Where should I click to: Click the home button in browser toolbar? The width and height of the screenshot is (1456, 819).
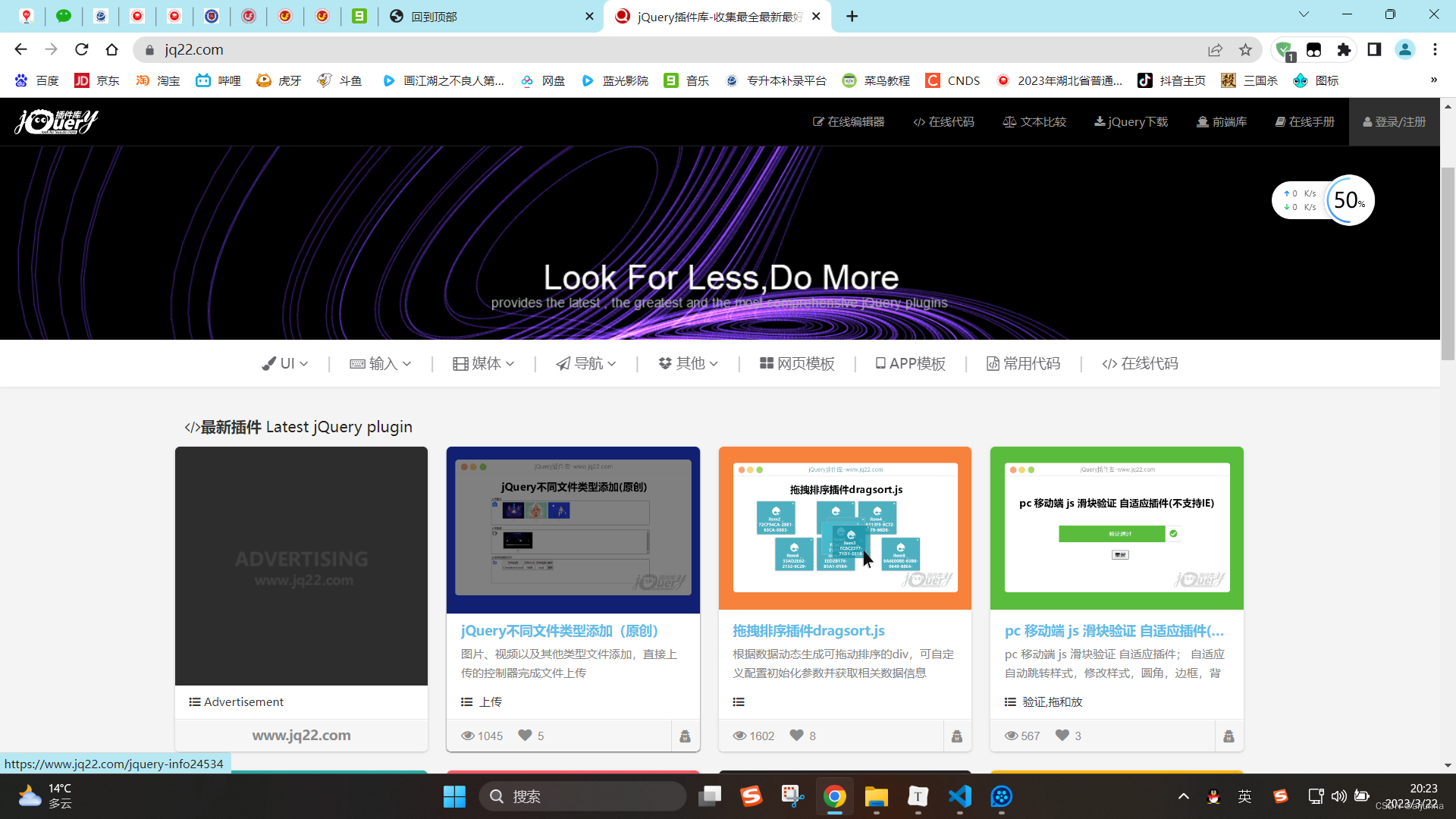pyautogui.click(x=112, y=50)
